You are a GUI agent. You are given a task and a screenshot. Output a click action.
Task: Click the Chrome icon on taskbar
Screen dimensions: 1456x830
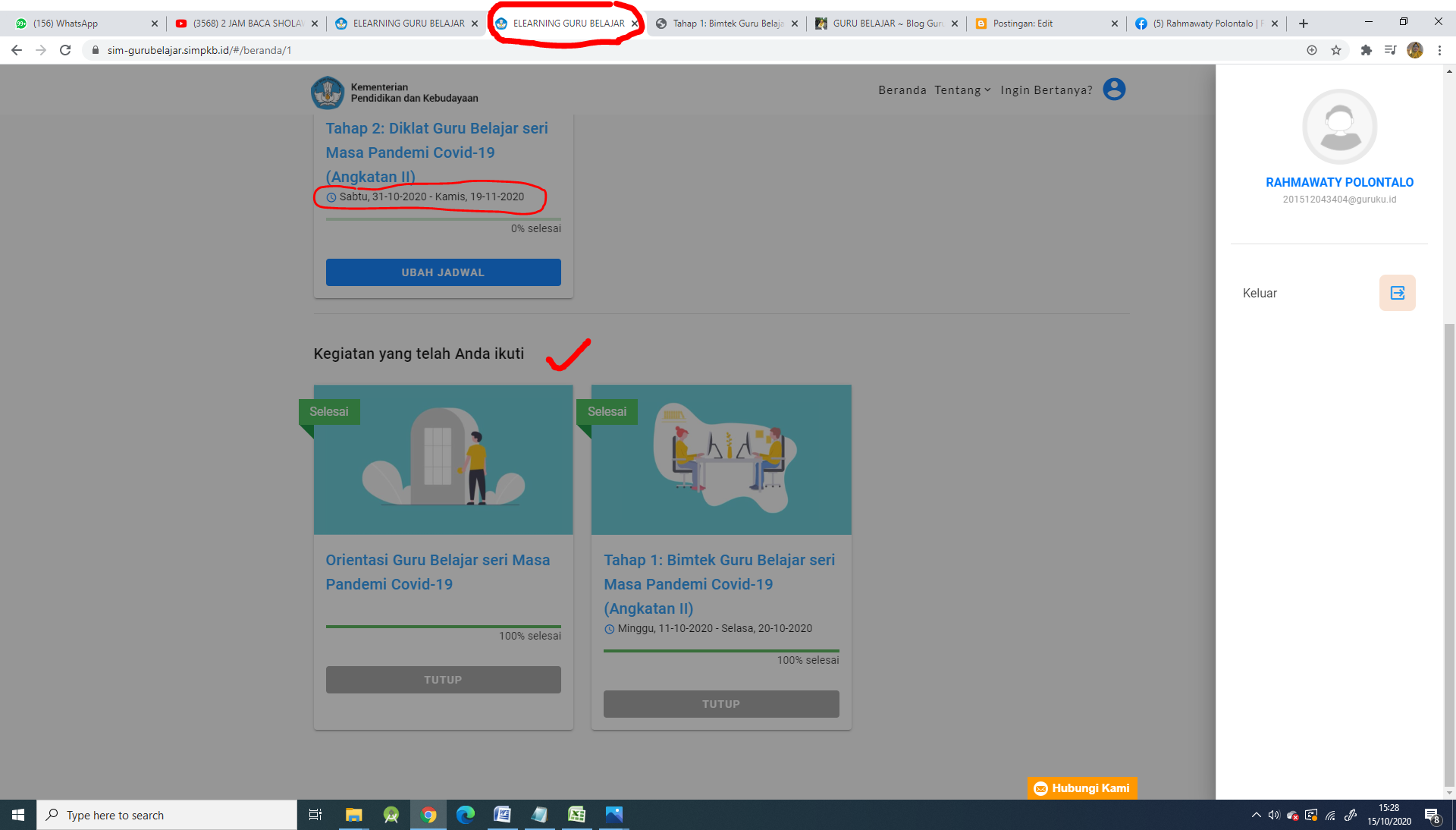click(428, 815)
